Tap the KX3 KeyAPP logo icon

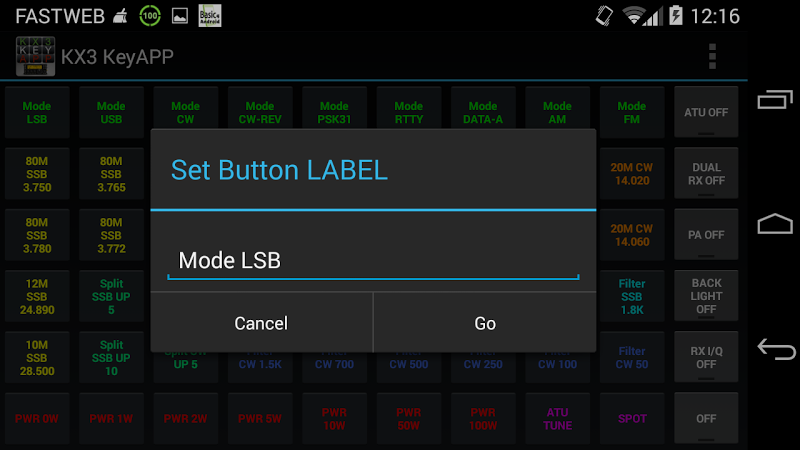35,56
